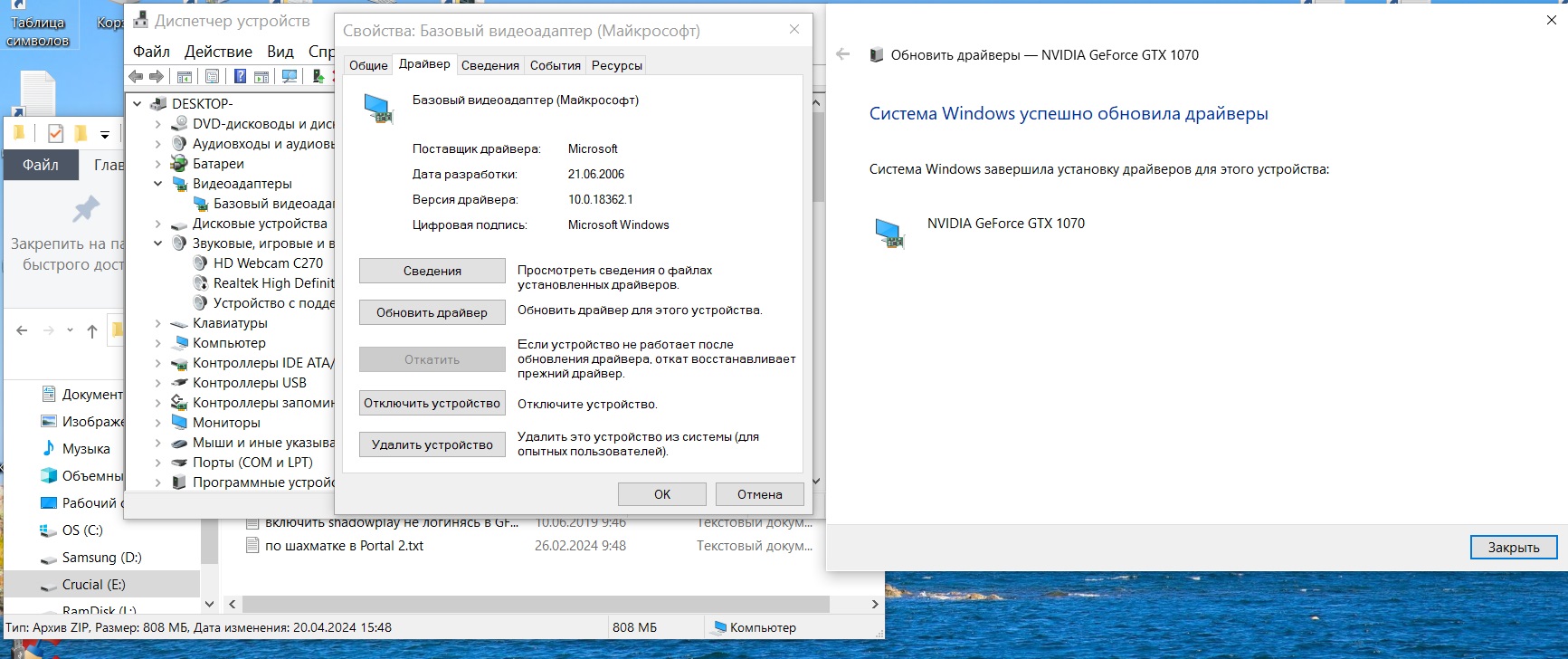This screenshot has height=659, width=1568.
Task: Toggle the console tree pane icon
Action: (x=185, y=77)
